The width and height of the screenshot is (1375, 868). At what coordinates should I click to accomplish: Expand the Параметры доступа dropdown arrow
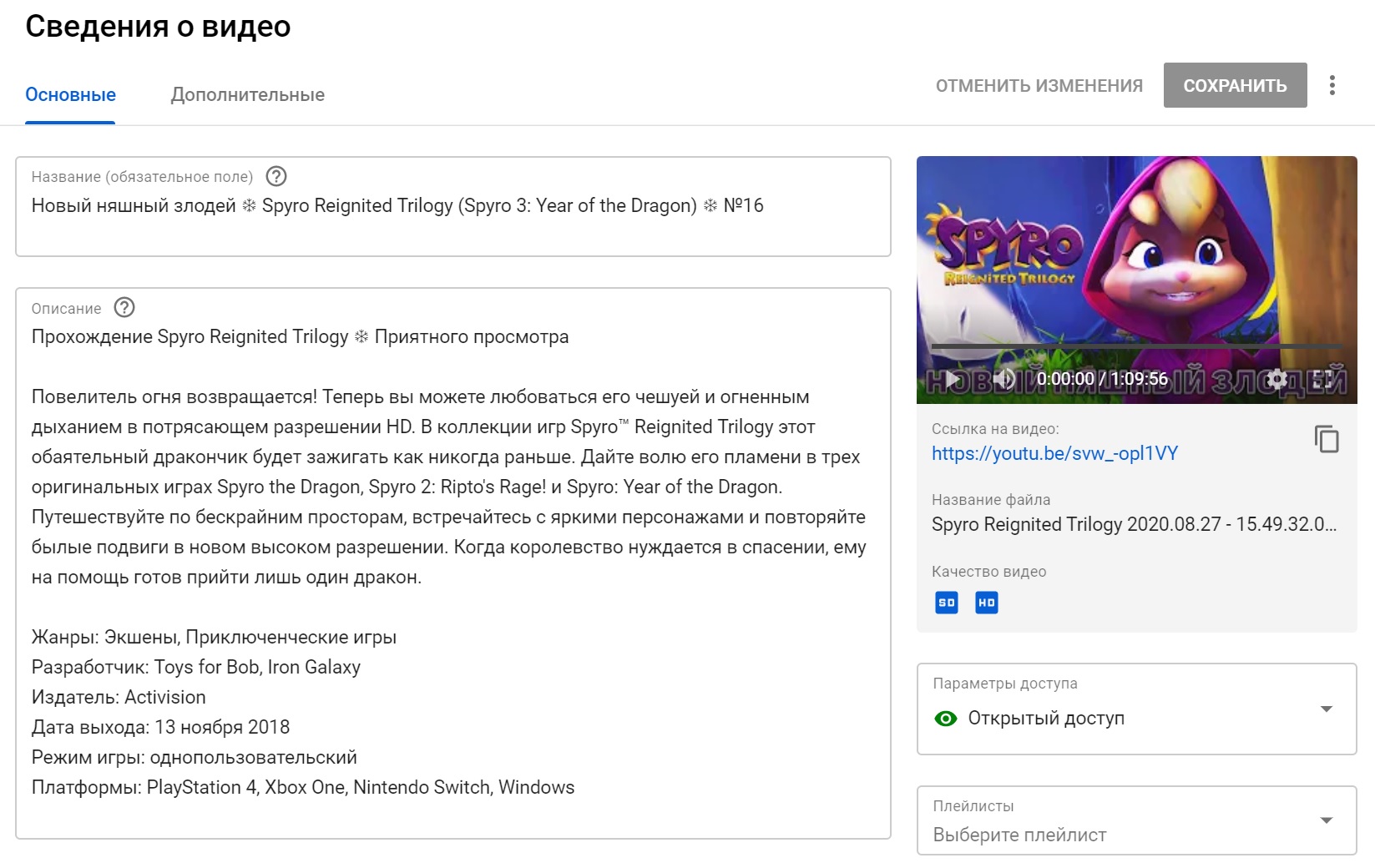click(1326, 709)
